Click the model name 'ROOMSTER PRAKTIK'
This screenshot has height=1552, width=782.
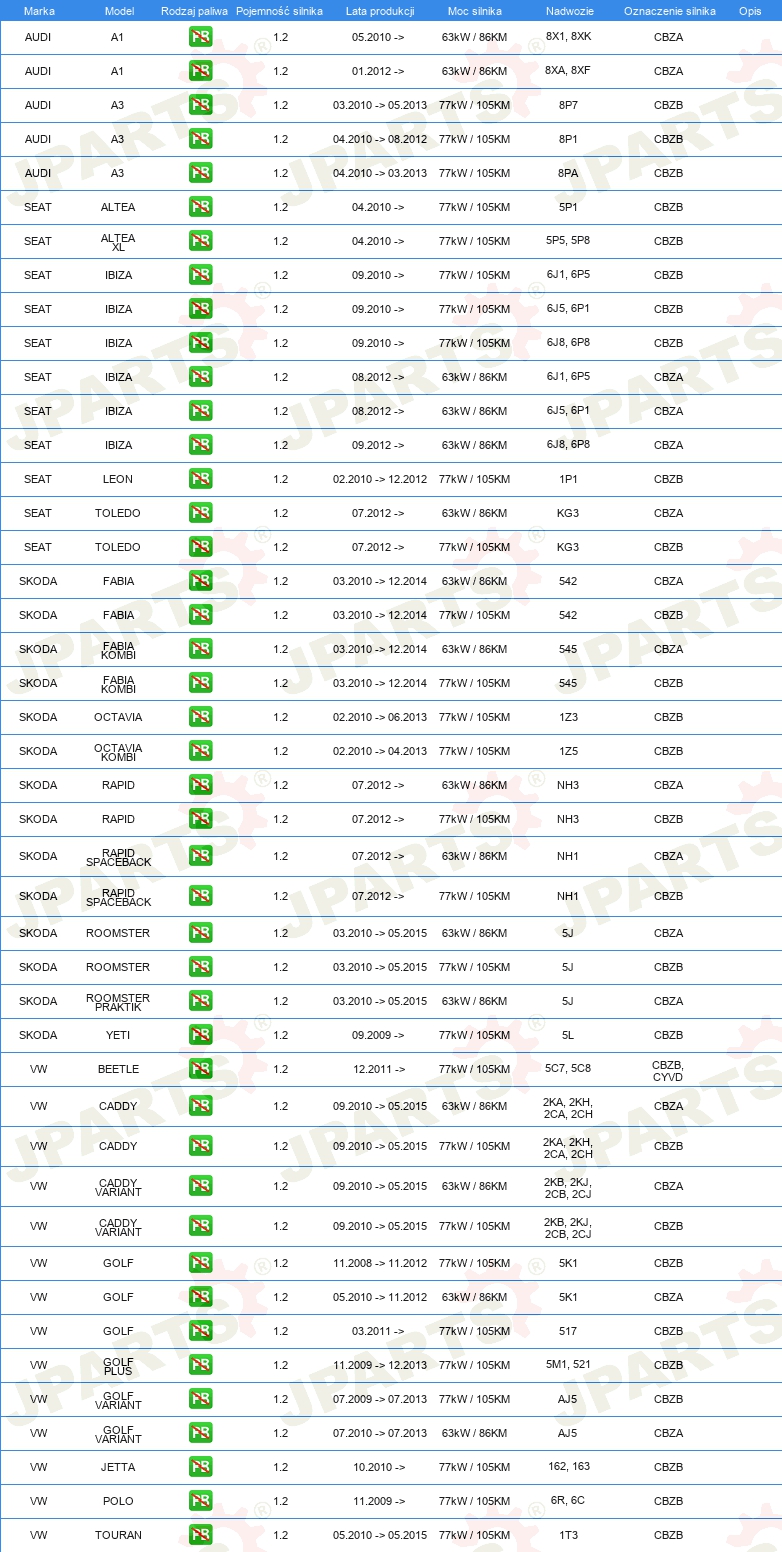point(118,1002)
